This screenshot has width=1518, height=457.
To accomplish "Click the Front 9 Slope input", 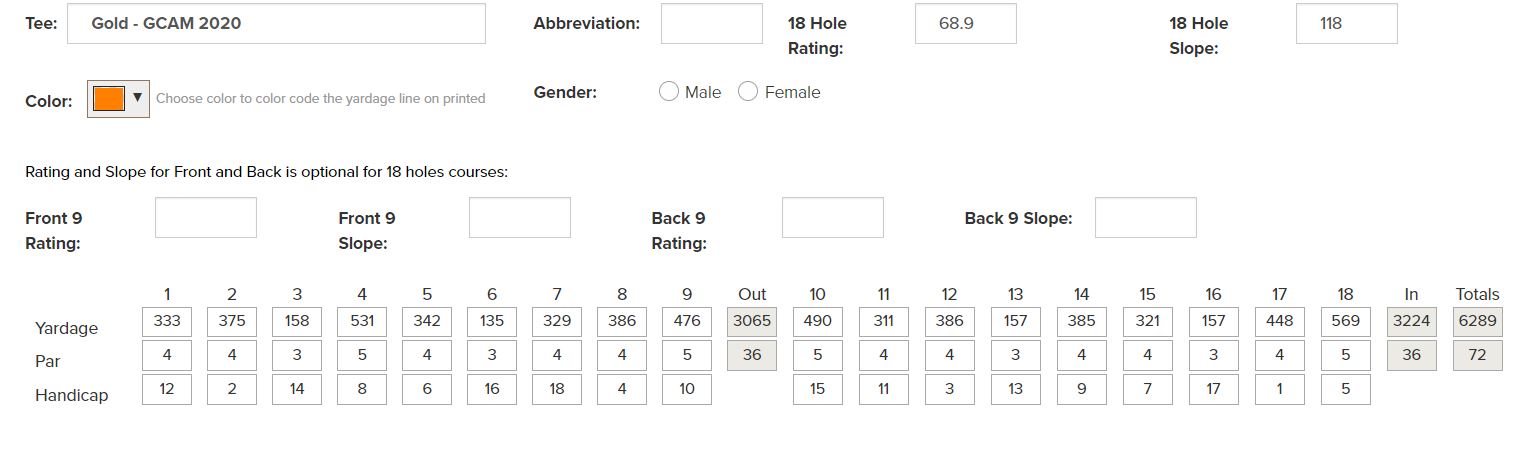I will tap(520, 218).
